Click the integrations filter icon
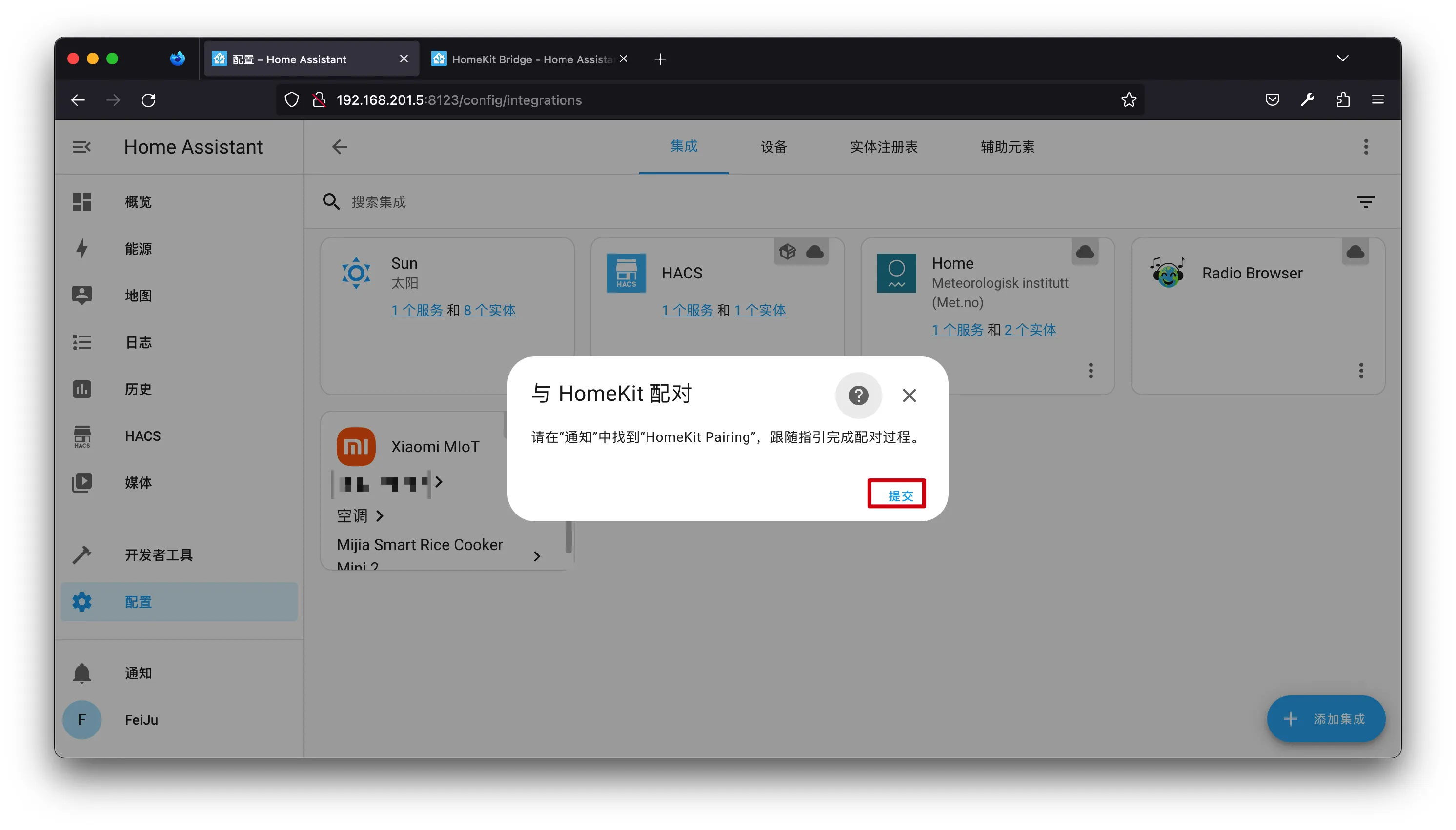 (1365, 202)
